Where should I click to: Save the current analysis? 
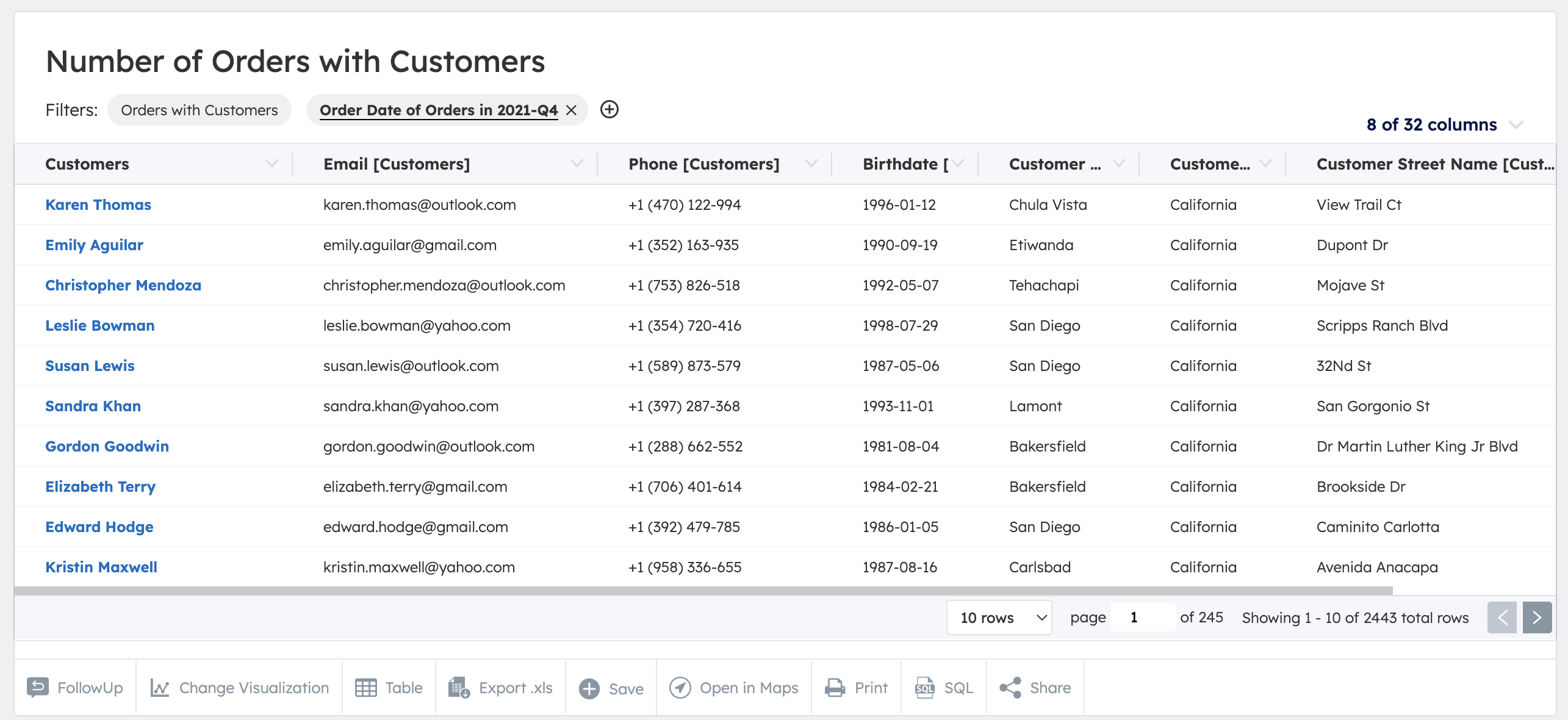(610, 687)
